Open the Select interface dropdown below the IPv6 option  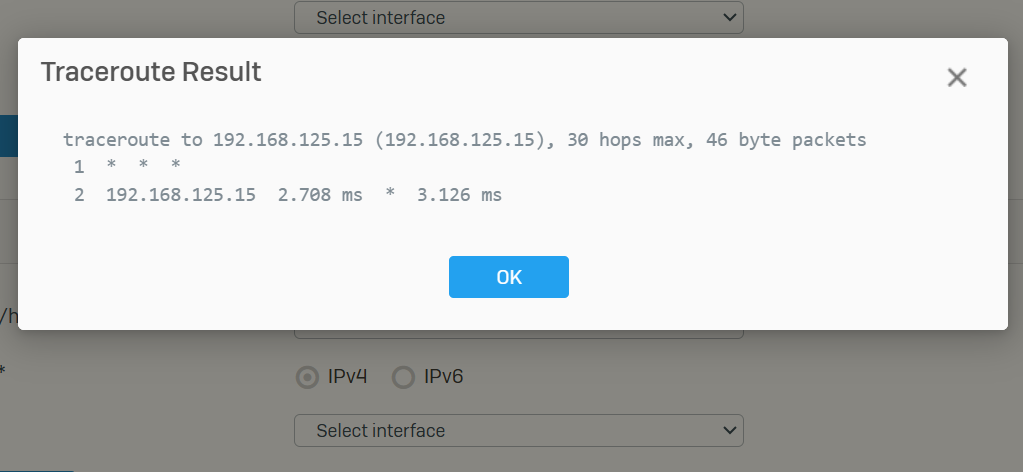519,430
